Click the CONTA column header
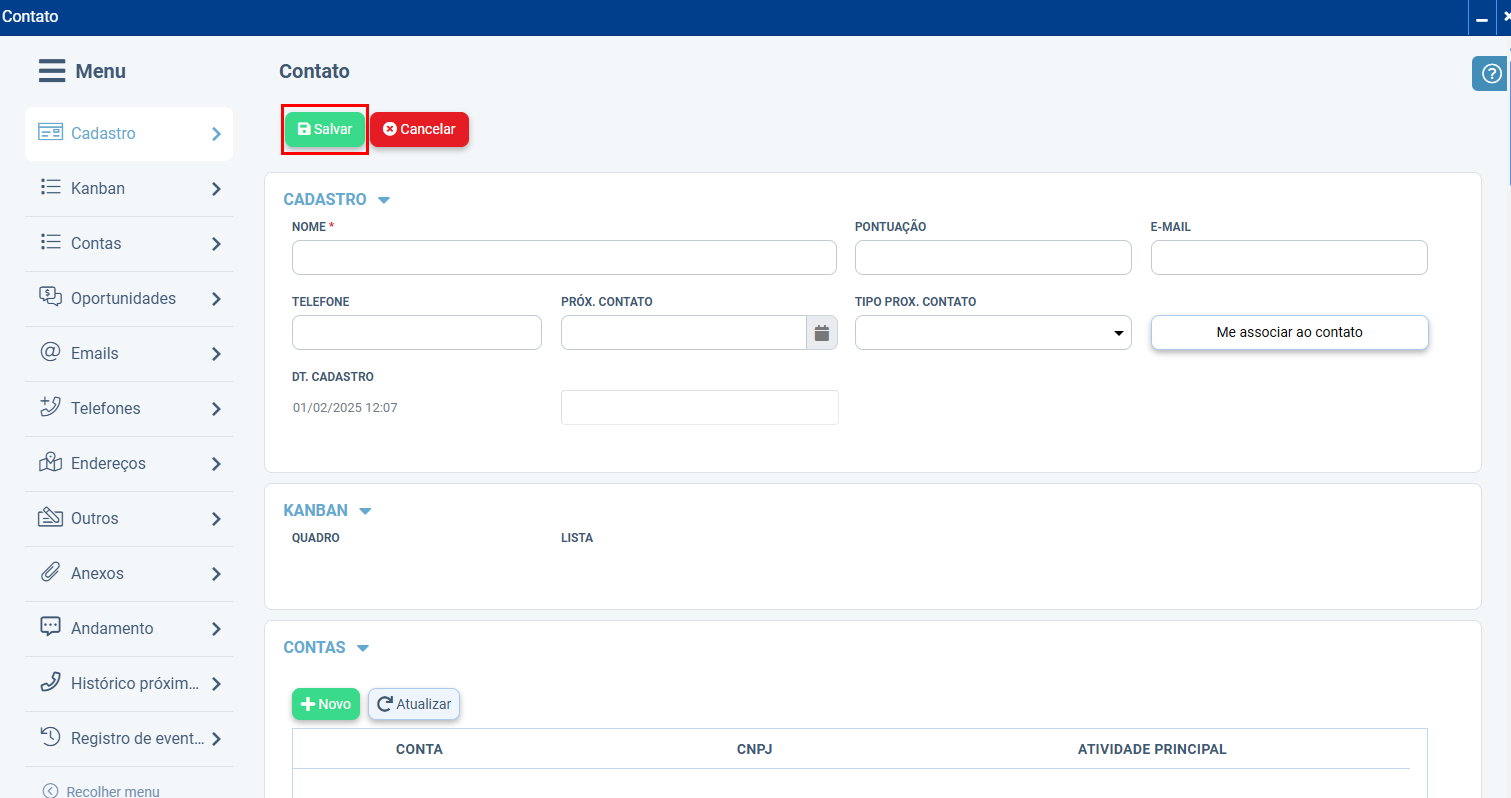Screen dimensions: 1511x798 tap(419, 749)
